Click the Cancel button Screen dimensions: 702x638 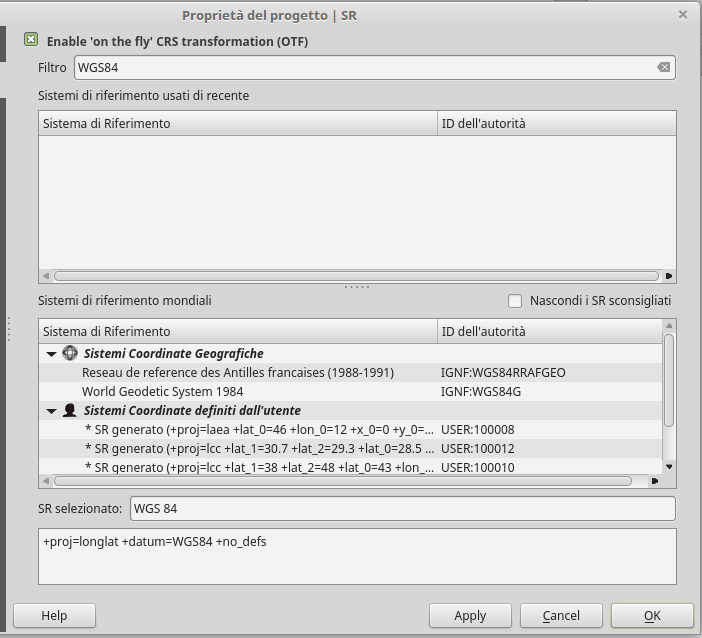point(561,616)
